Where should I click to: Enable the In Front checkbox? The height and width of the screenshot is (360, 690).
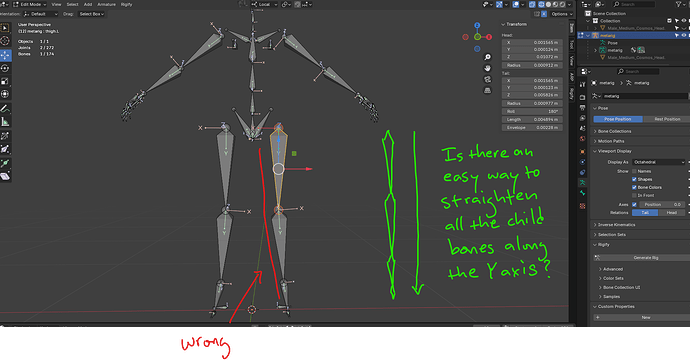[634, 195]
